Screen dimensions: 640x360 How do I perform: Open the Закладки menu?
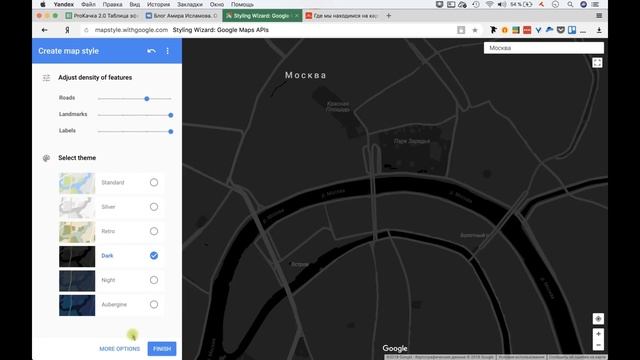(x=190, y=4)
